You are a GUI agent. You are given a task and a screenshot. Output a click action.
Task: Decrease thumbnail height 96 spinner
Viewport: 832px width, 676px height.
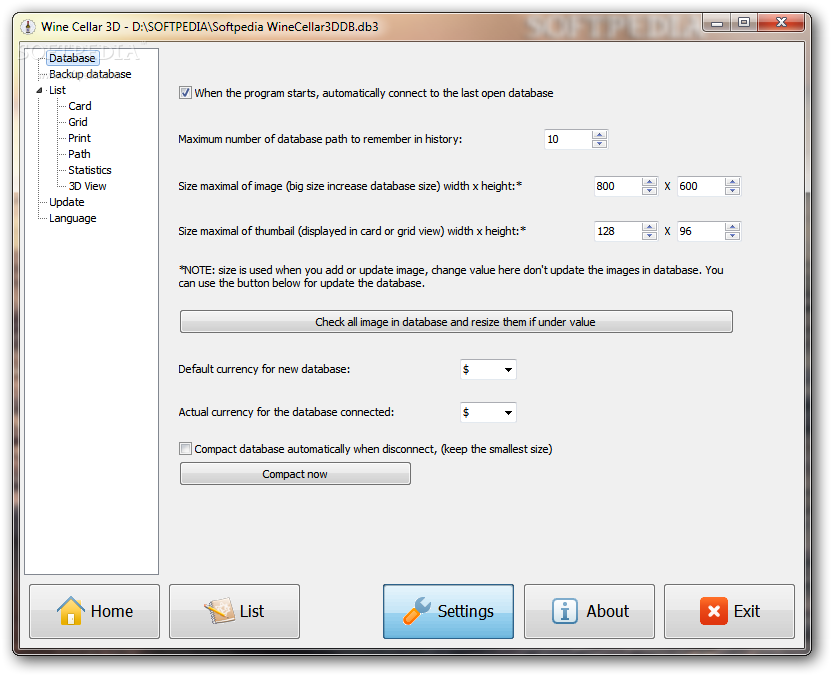[732, 236]
